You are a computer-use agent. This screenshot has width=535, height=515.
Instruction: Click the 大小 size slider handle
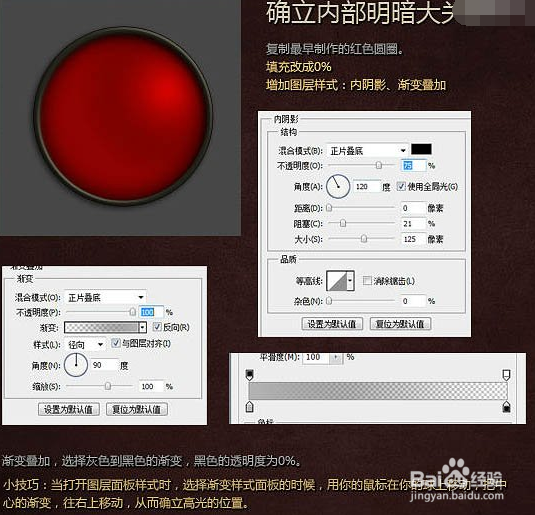click(x=364, y=239)
